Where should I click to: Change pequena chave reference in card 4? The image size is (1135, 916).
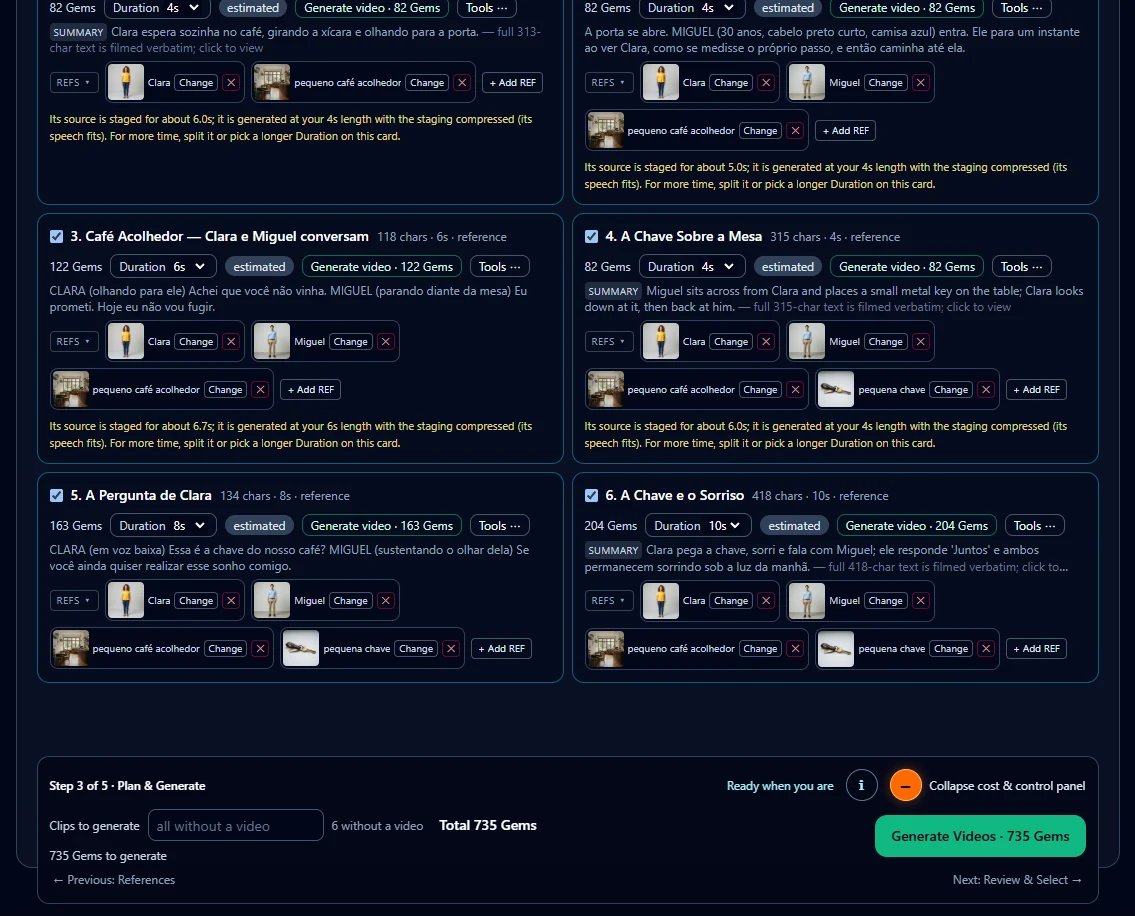(x=950, y=390)
